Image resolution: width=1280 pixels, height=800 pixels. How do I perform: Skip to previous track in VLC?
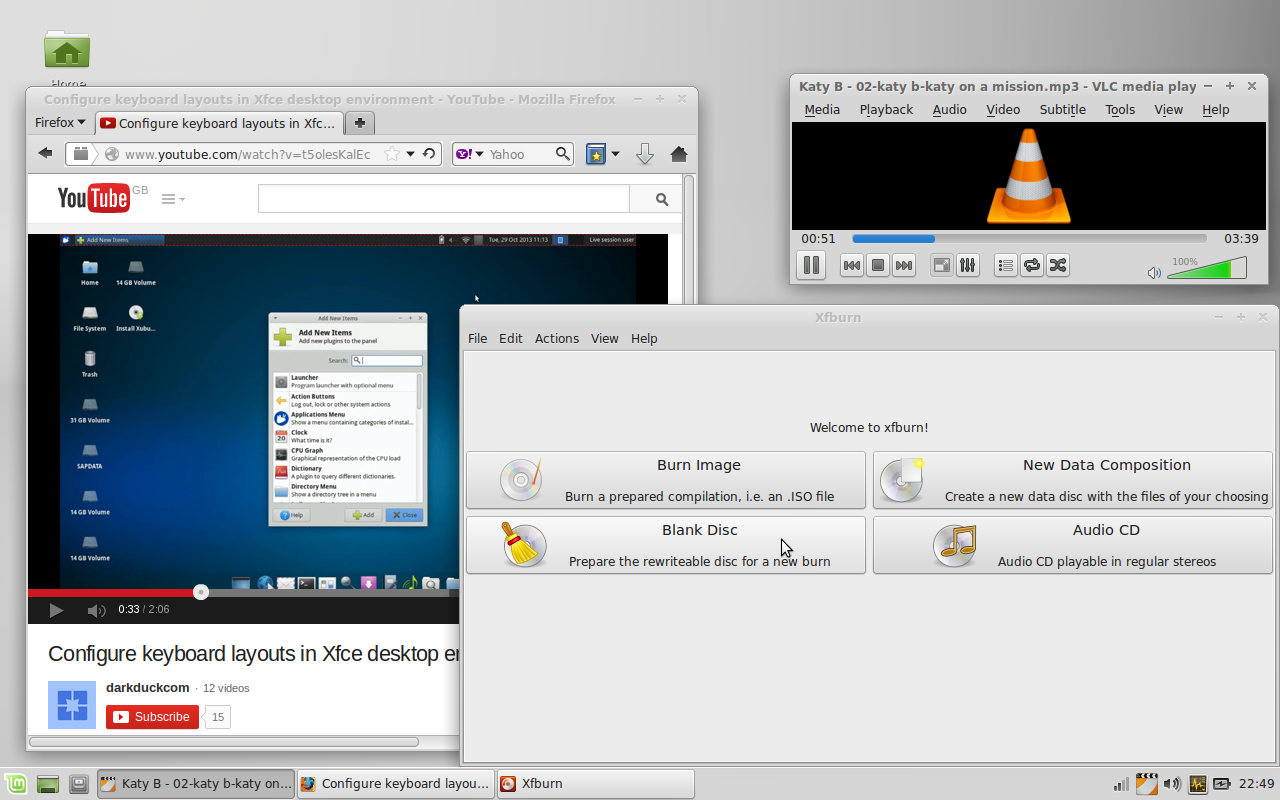851,265
